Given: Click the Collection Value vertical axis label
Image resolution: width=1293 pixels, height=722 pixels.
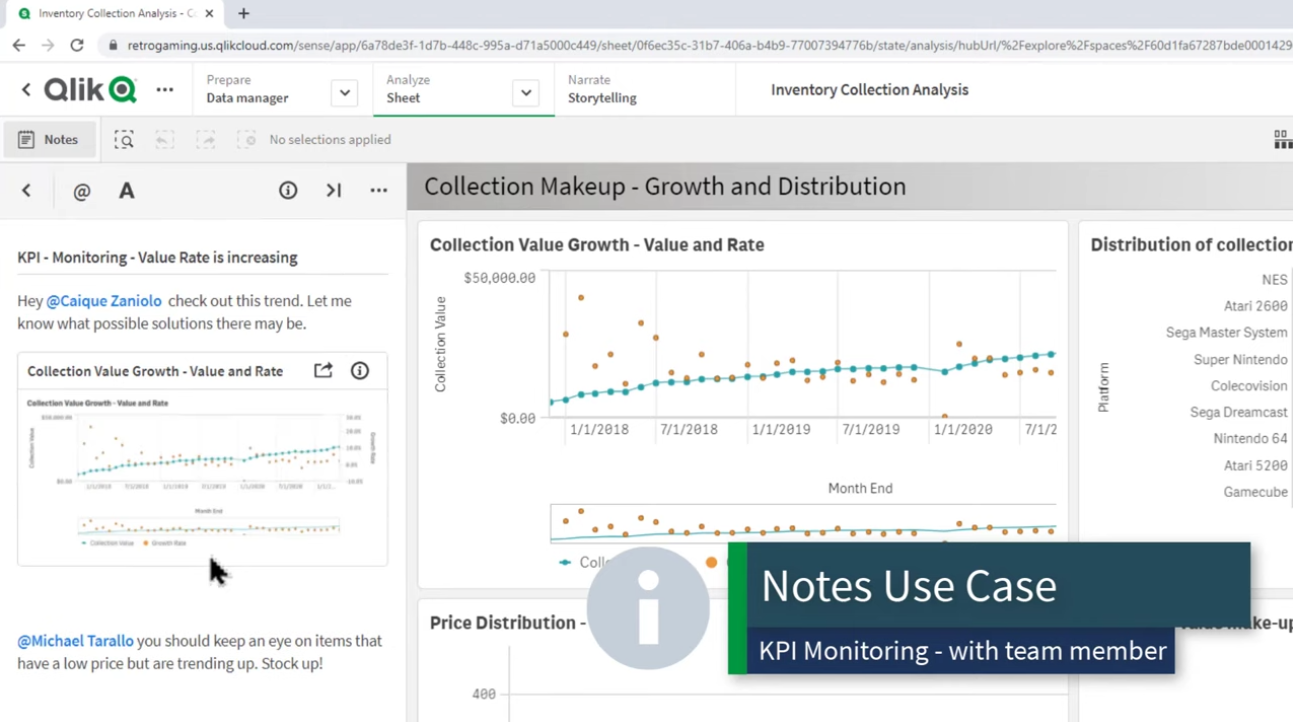Looking at the screenshot, I should pos(440,344).
